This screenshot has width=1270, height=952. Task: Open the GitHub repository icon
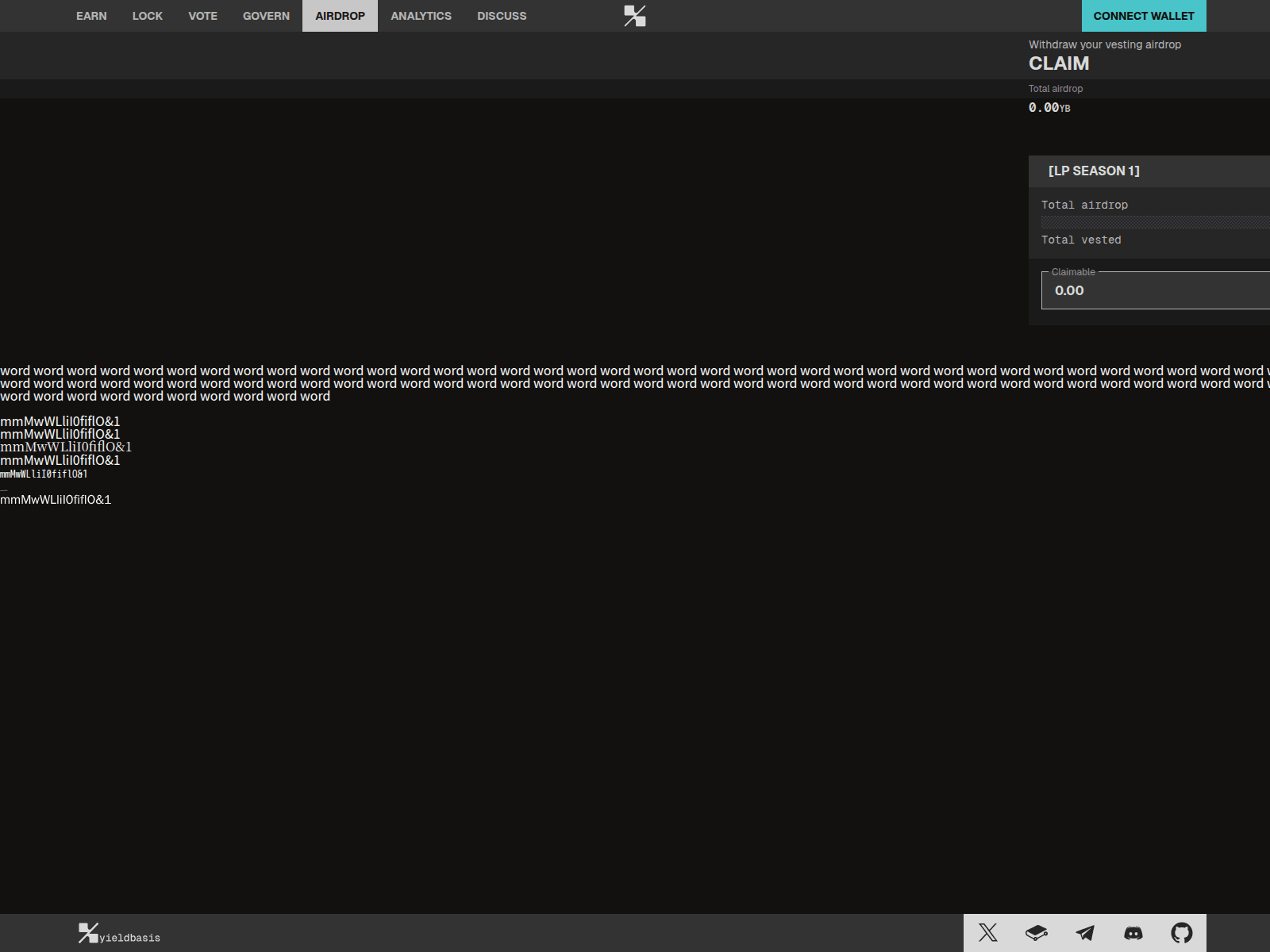(1181, 933)
